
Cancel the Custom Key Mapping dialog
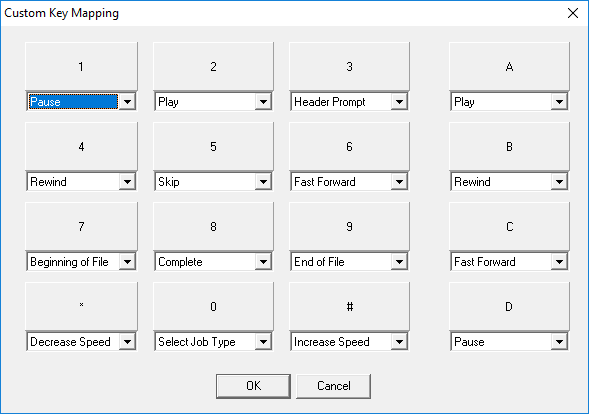tap(334, 386)
